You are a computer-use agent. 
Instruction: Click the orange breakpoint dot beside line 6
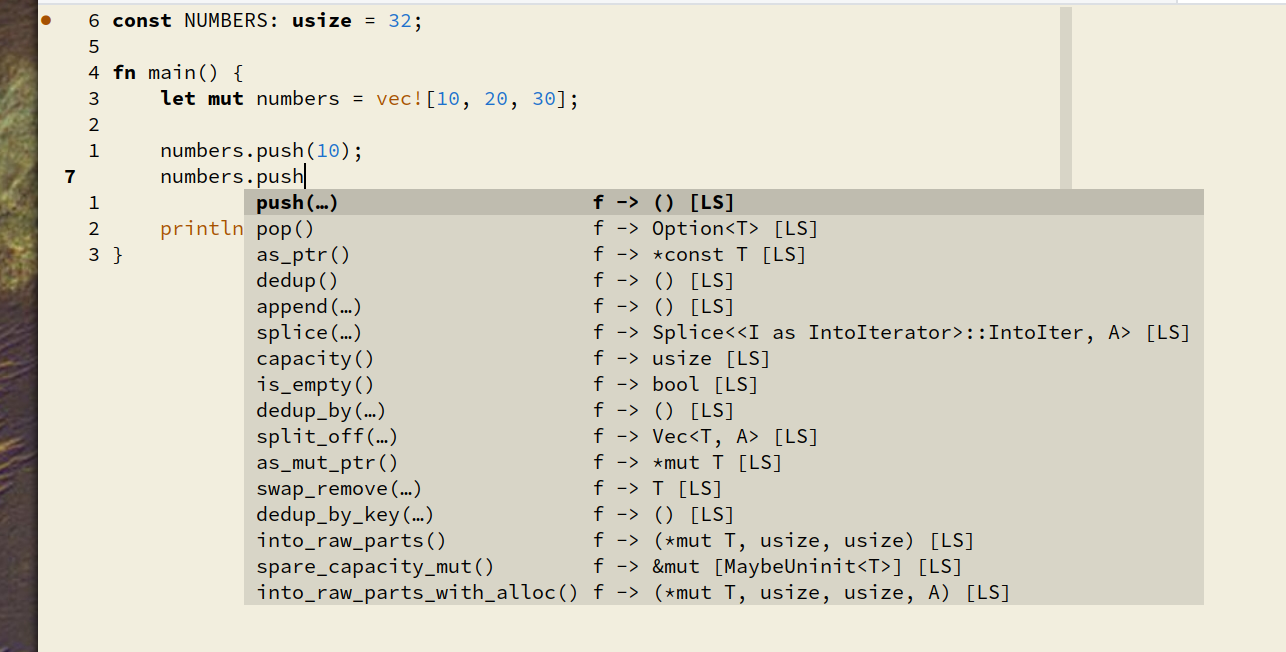point(45,20)
